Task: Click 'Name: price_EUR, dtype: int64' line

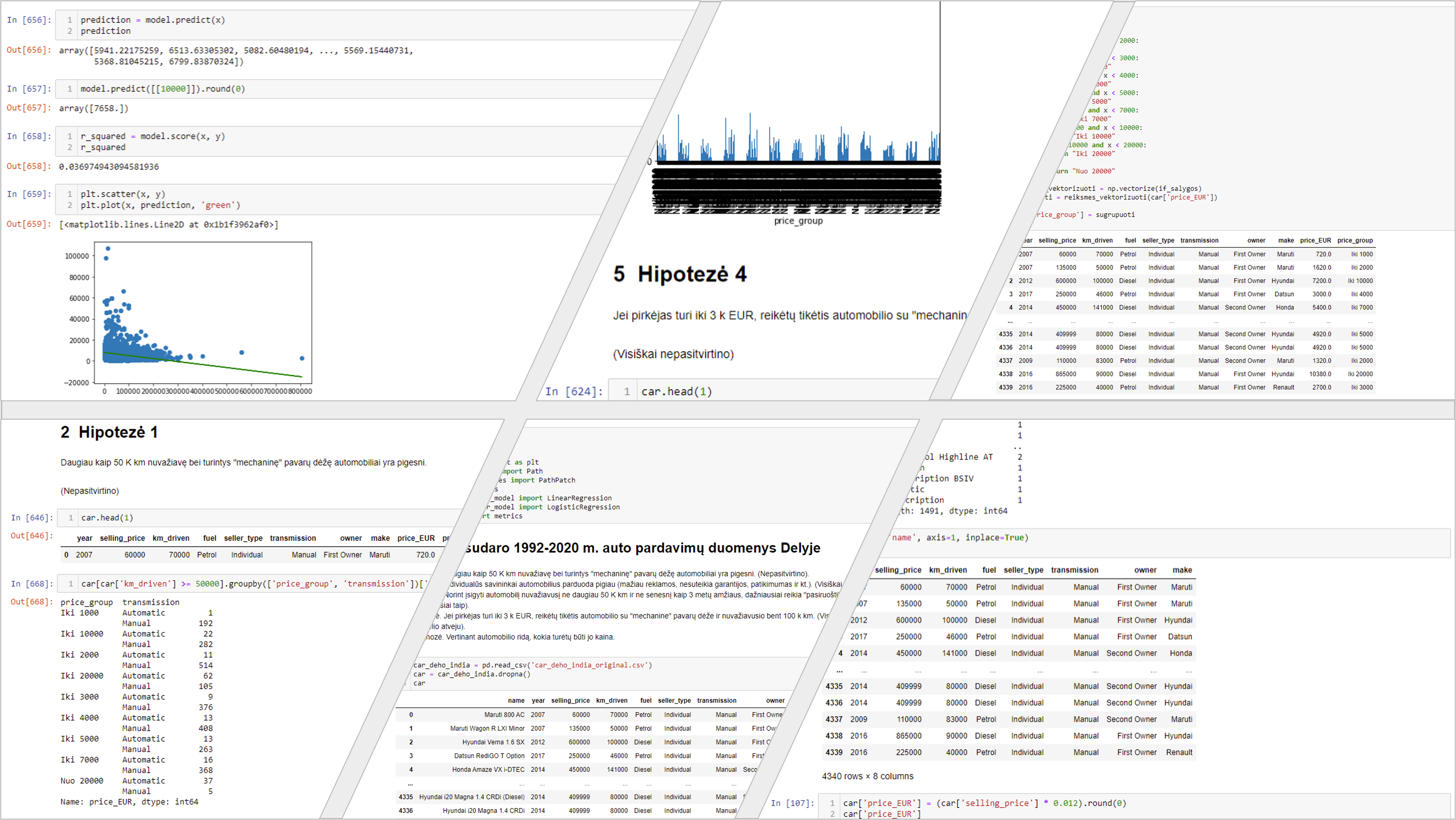Action: coord(129,802)
